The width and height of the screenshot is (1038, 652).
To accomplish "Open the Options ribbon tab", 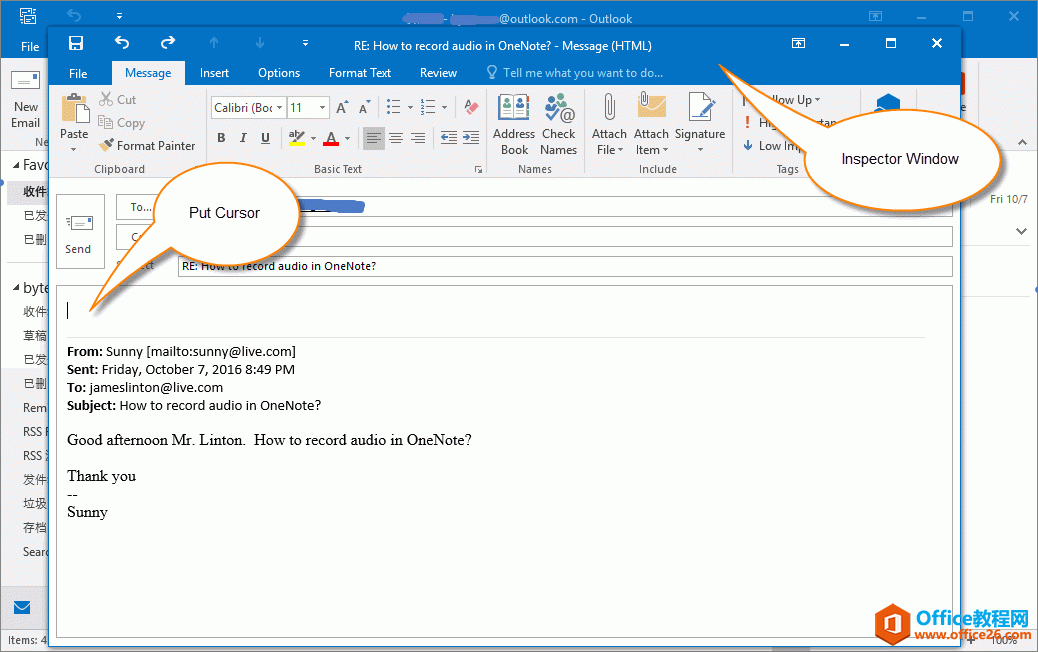I will click(279, 73).
